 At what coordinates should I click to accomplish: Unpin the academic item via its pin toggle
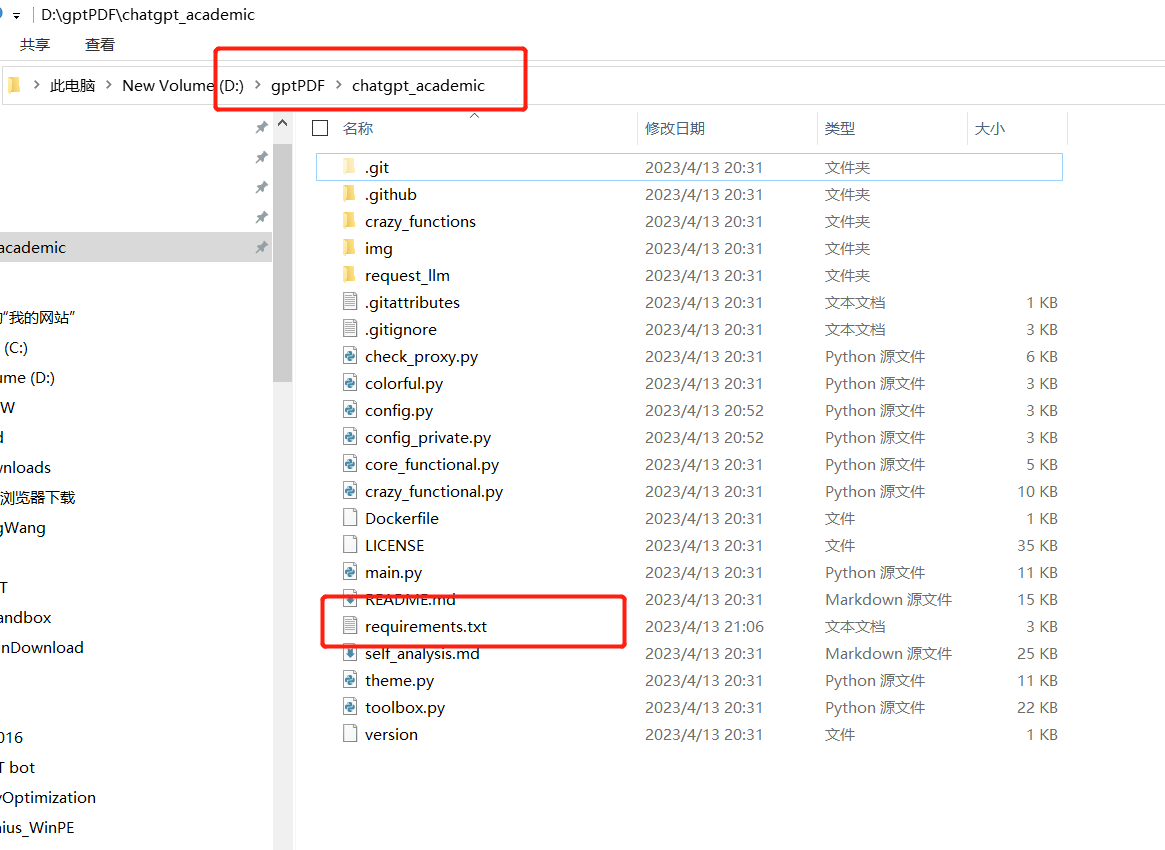point(261,247)
